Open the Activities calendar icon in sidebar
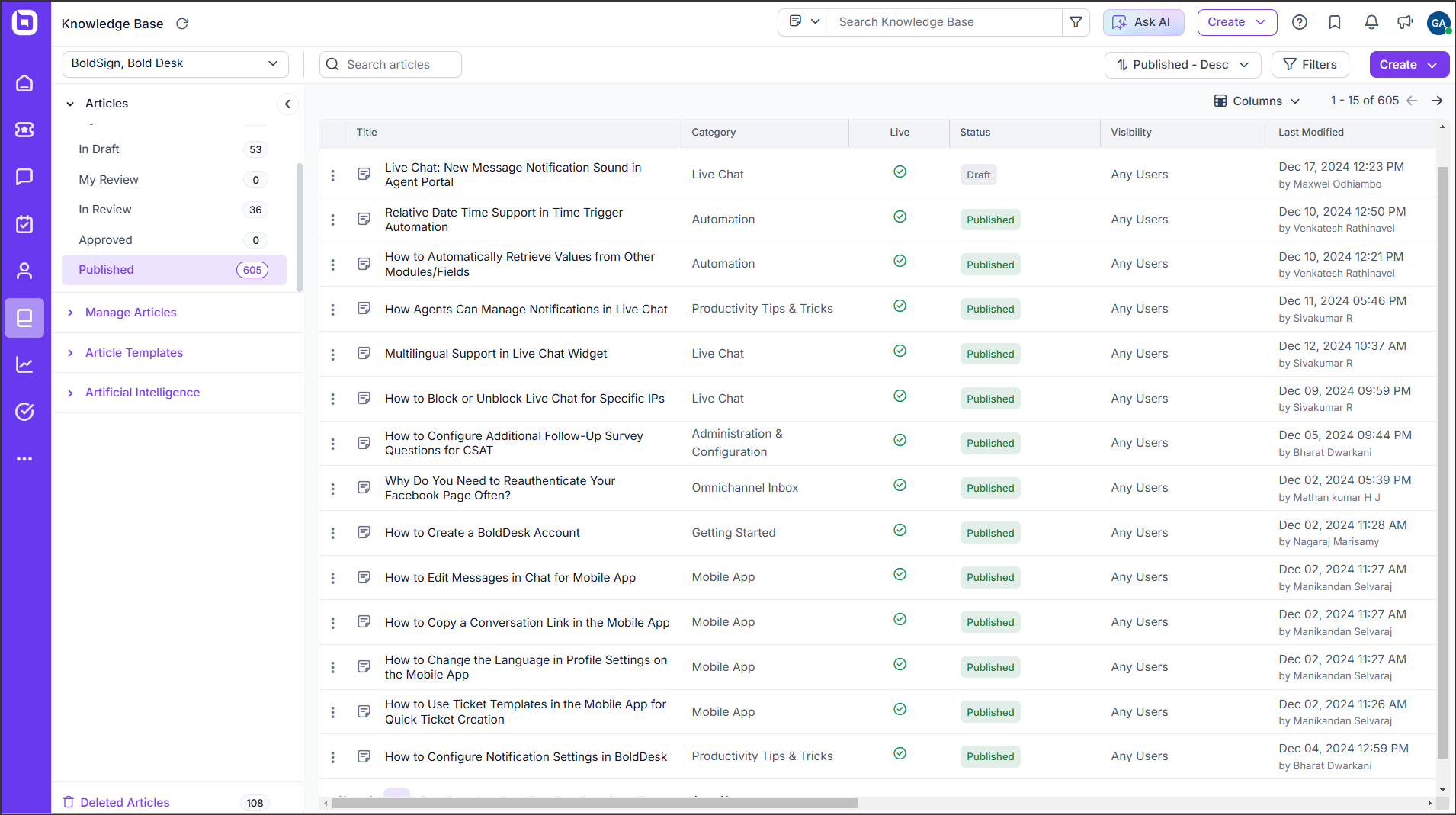 [24, 224]
